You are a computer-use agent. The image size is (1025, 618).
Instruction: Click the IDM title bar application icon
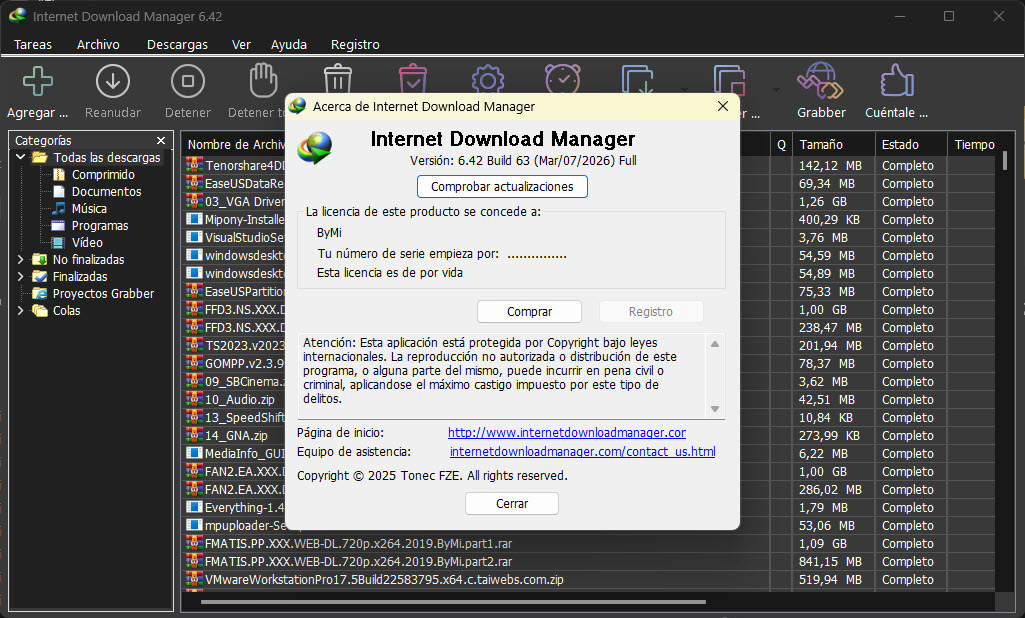18,16
